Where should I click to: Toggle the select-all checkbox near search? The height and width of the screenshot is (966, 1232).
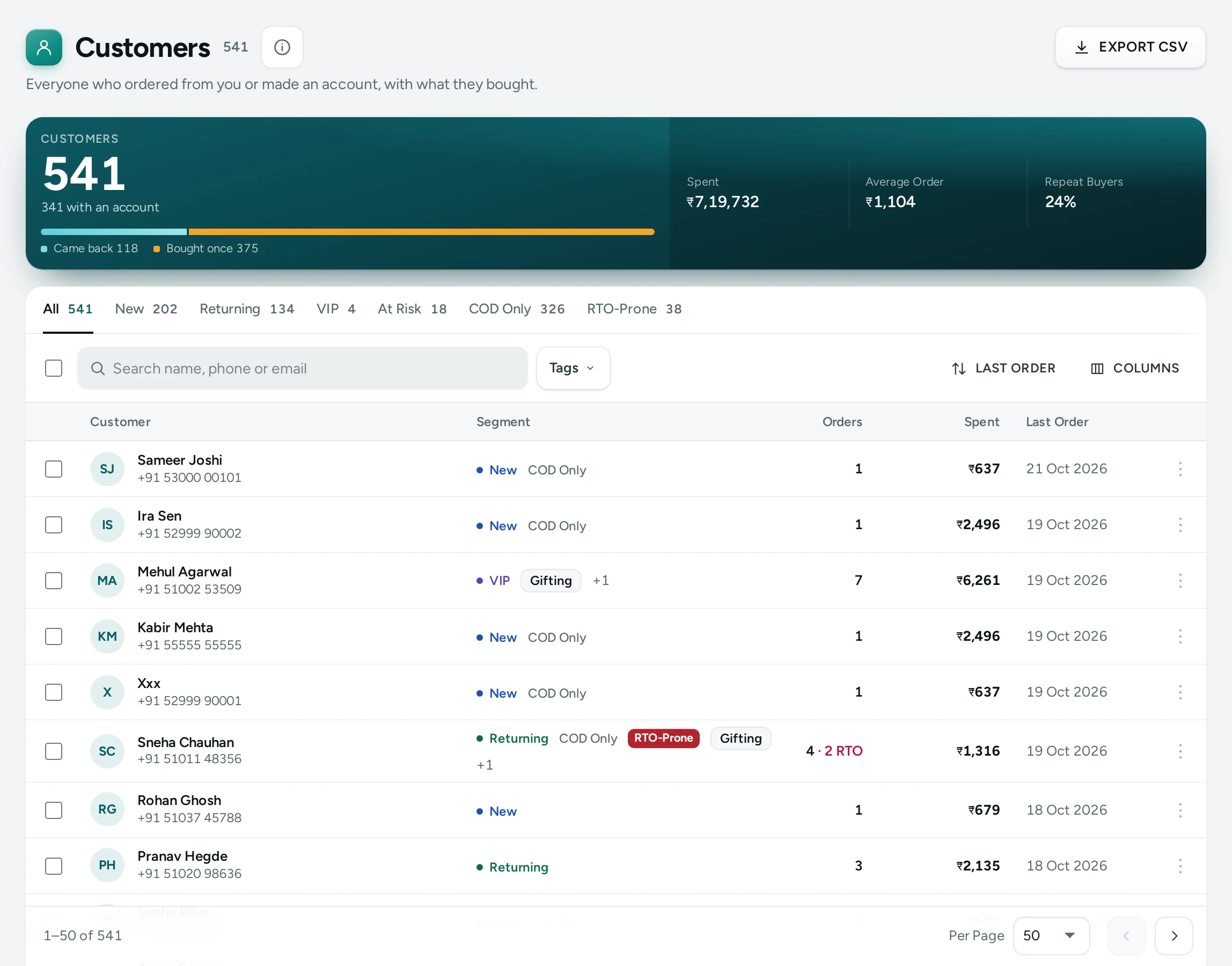point(54,368)
